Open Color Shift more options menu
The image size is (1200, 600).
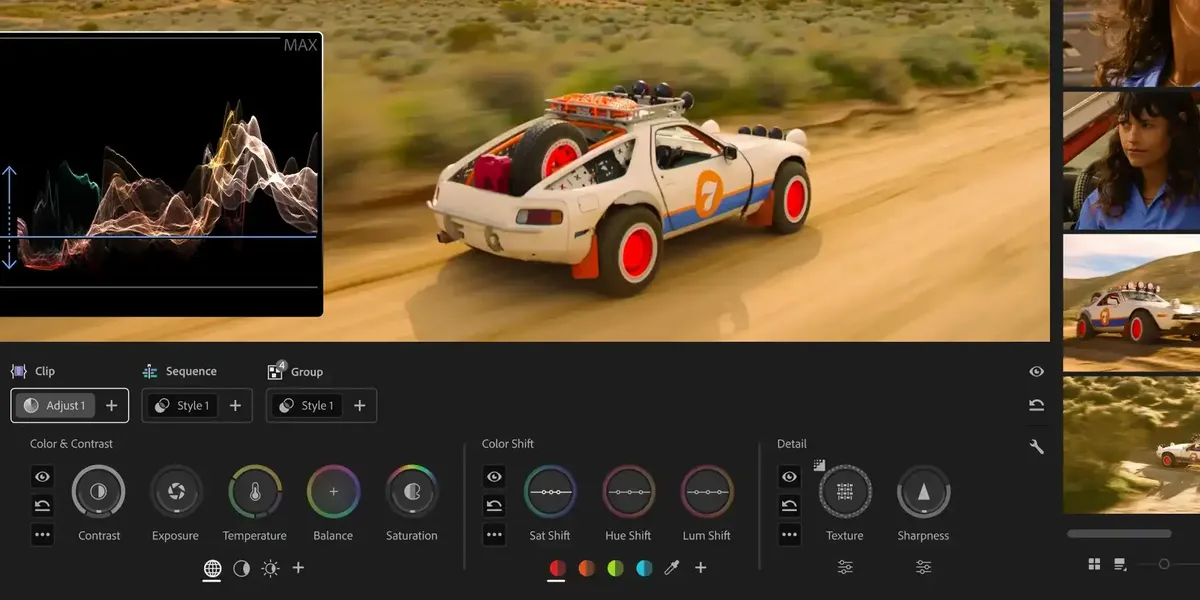(x=494, y=535)
